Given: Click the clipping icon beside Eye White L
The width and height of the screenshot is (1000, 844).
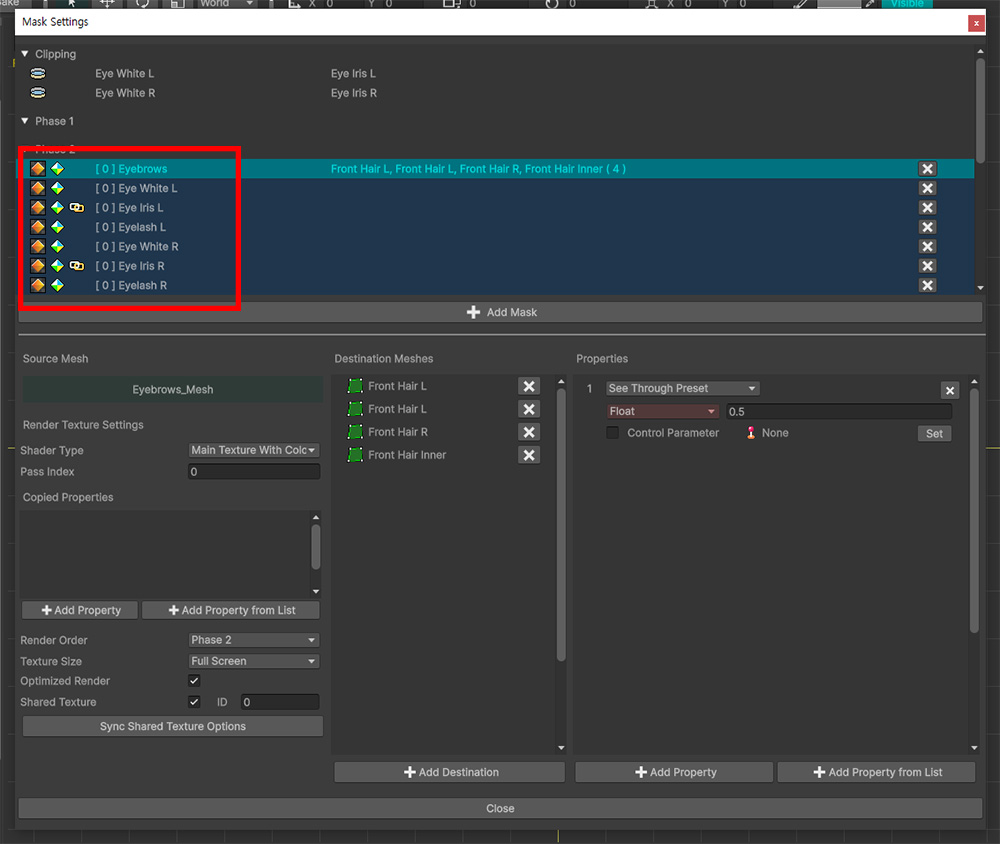Looking at the screenshot, I should (x=38, y=73).
